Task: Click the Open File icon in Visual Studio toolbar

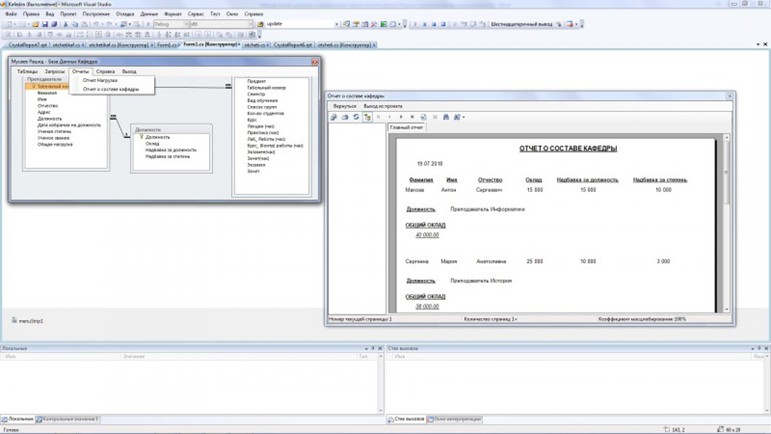Action: 35,24
